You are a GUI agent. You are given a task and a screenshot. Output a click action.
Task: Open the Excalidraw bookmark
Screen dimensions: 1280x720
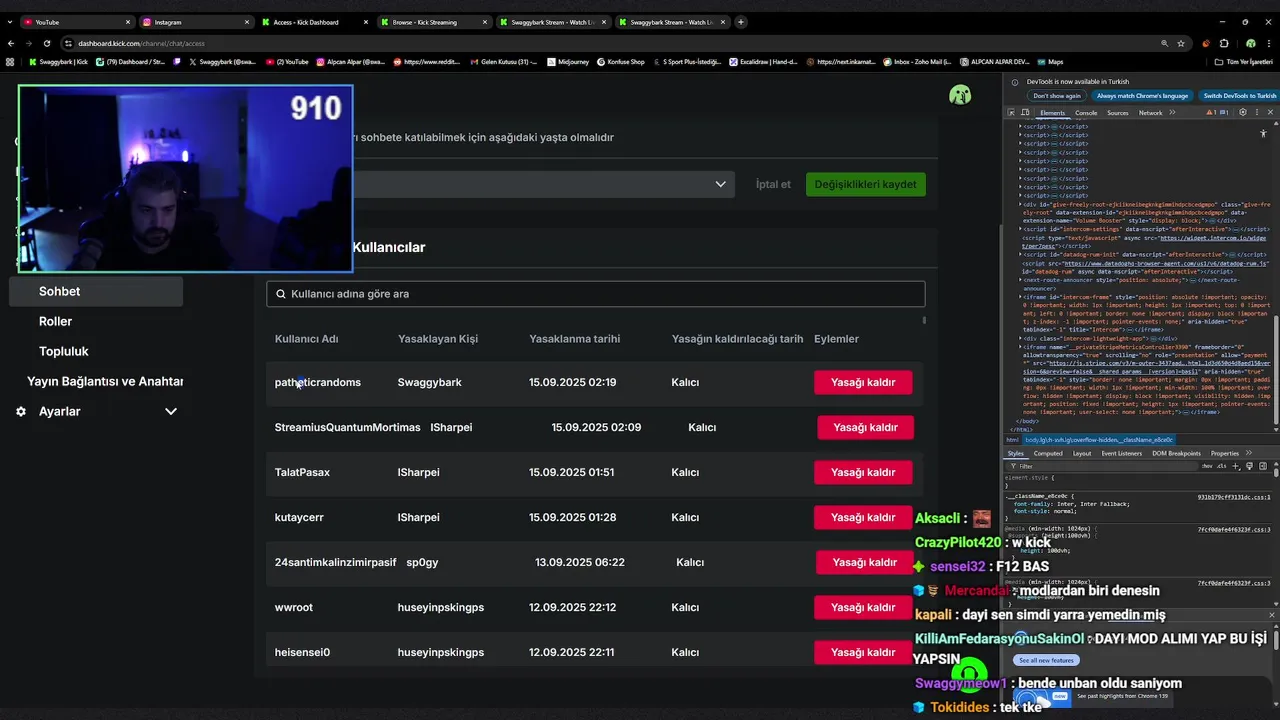[762, 61]
